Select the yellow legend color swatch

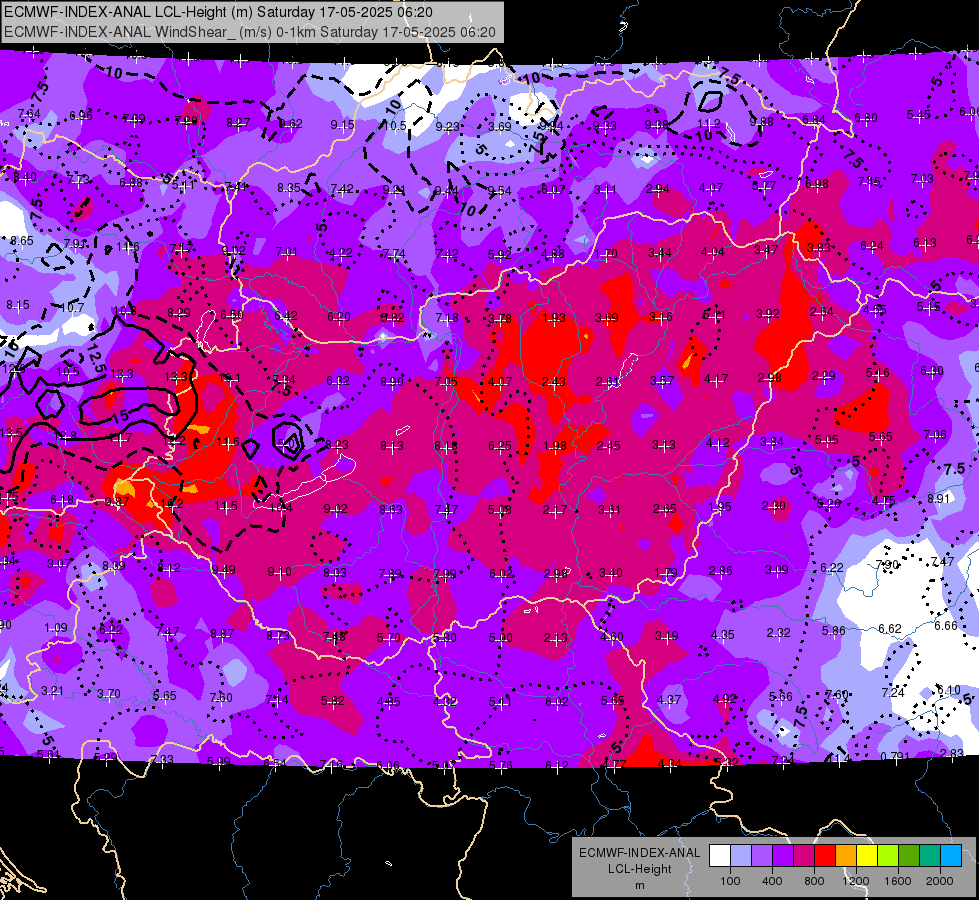tap(867, 856)
